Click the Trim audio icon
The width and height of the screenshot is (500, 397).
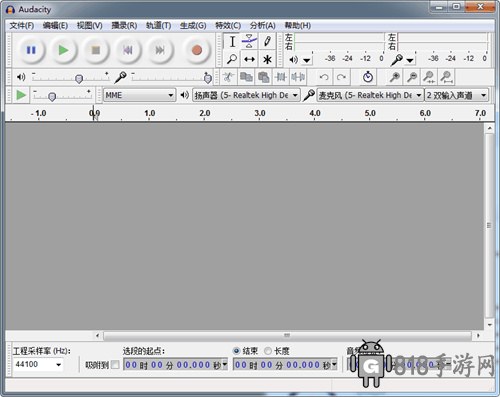pos(281,77)
